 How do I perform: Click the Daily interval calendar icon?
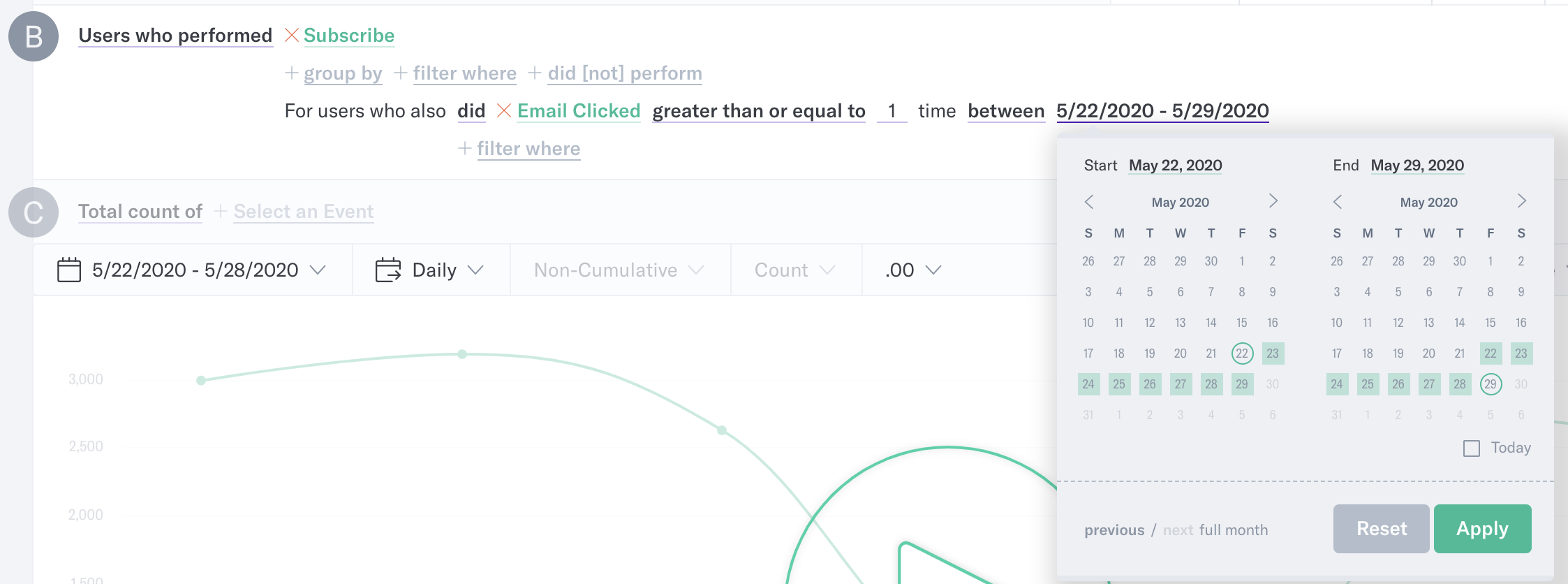388,270
